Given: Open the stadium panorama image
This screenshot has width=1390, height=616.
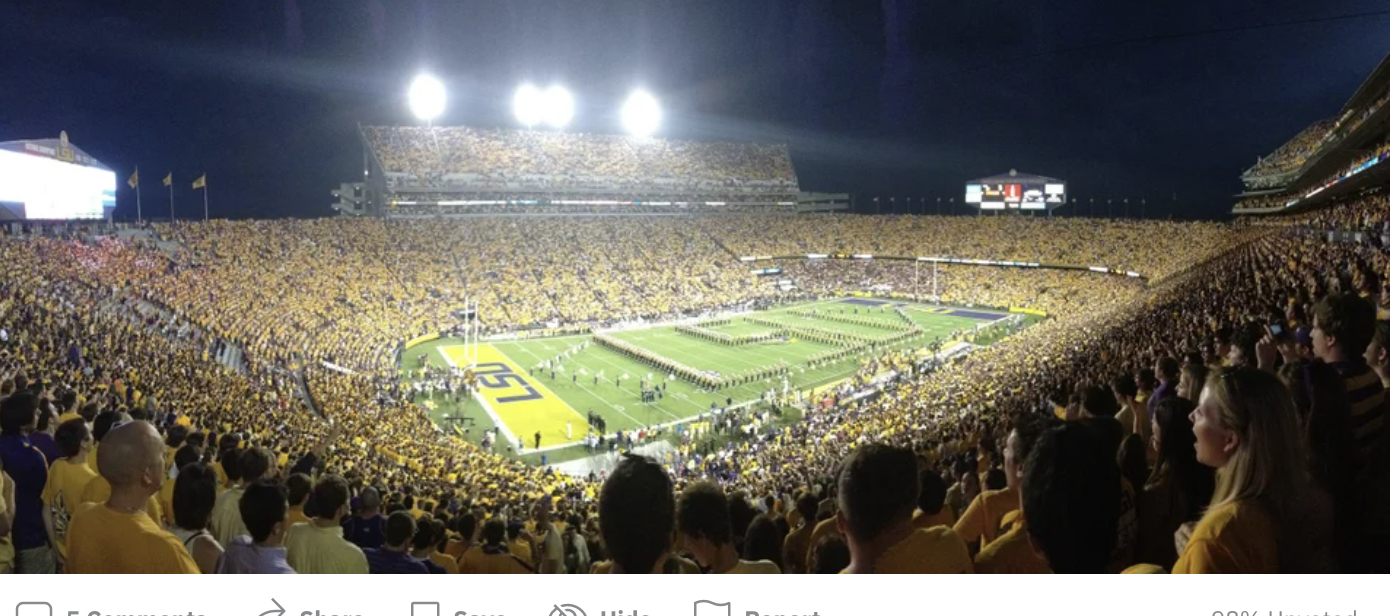Looking at the screenshot, I should (x=695, y=287).
